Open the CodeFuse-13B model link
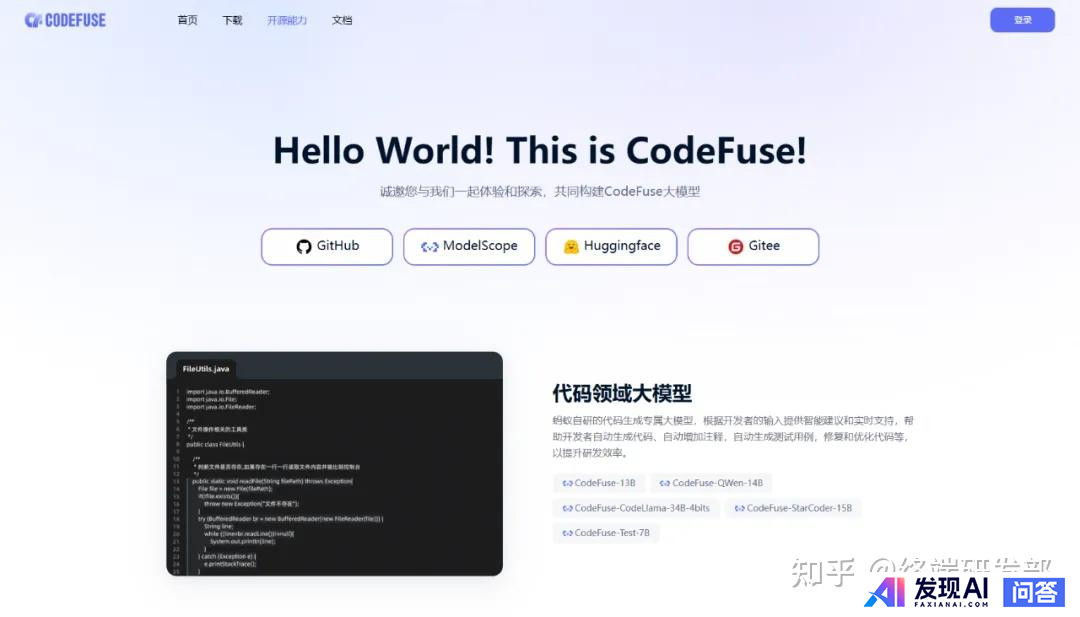1080x617 pixels. [x=599, y=483]
